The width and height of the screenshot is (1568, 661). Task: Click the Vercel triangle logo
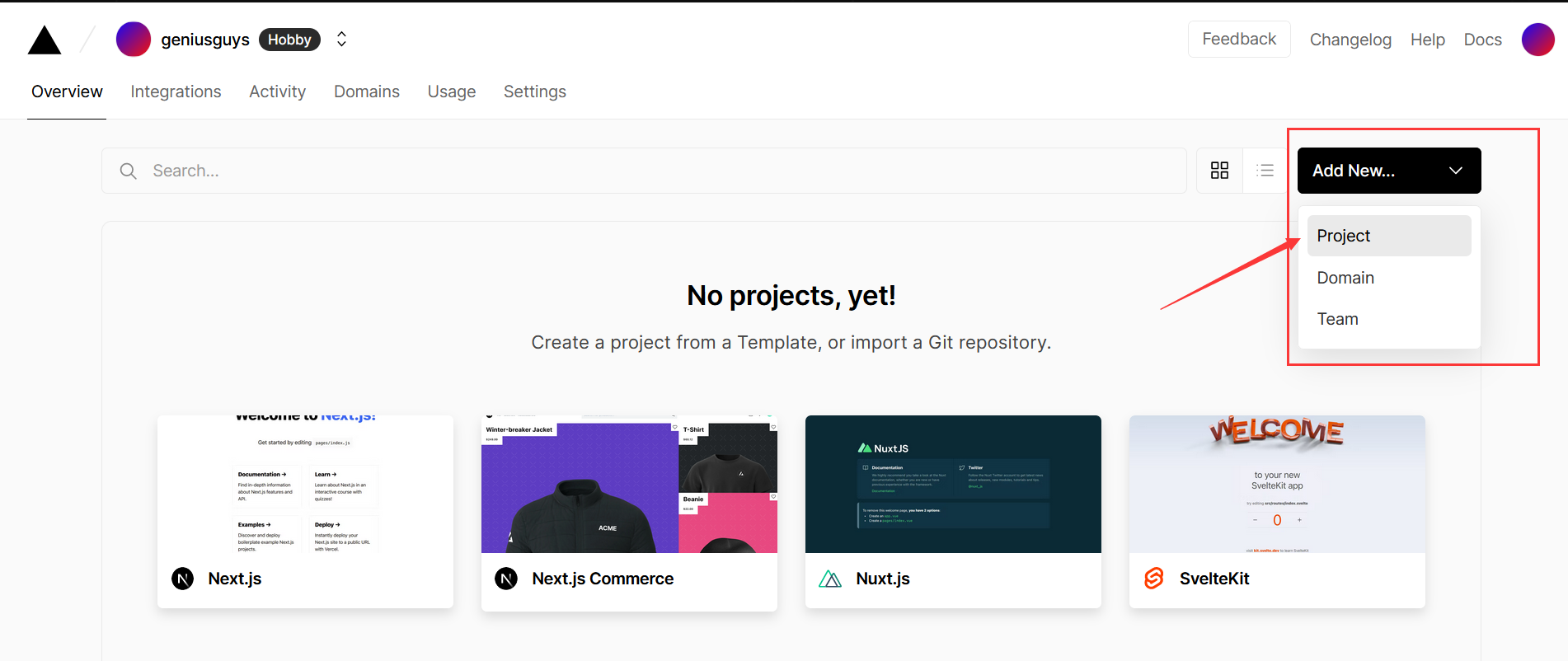[45, 40]
